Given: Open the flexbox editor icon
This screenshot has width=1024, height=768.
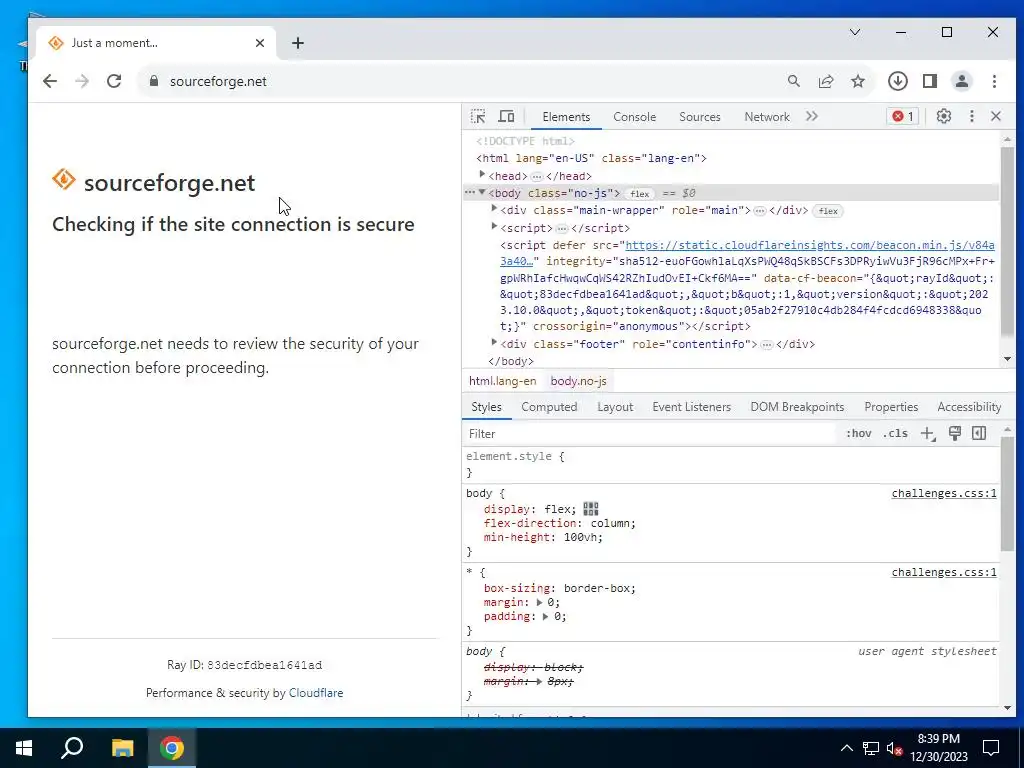Looking at the screenshot, I should tap(590, 509).
